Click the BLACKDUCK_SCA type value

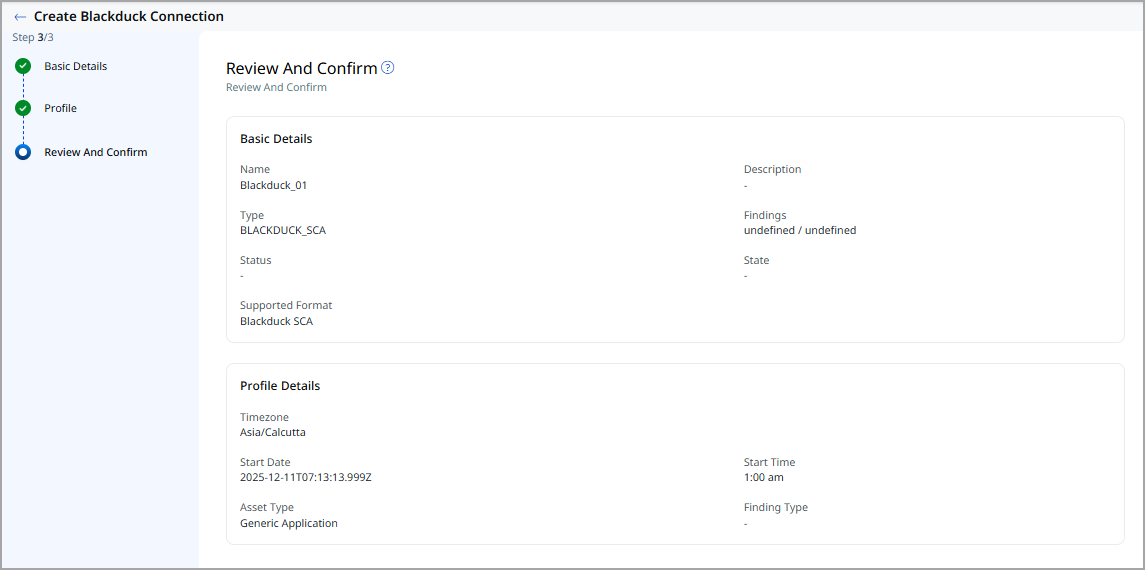(x=282, y=230)
